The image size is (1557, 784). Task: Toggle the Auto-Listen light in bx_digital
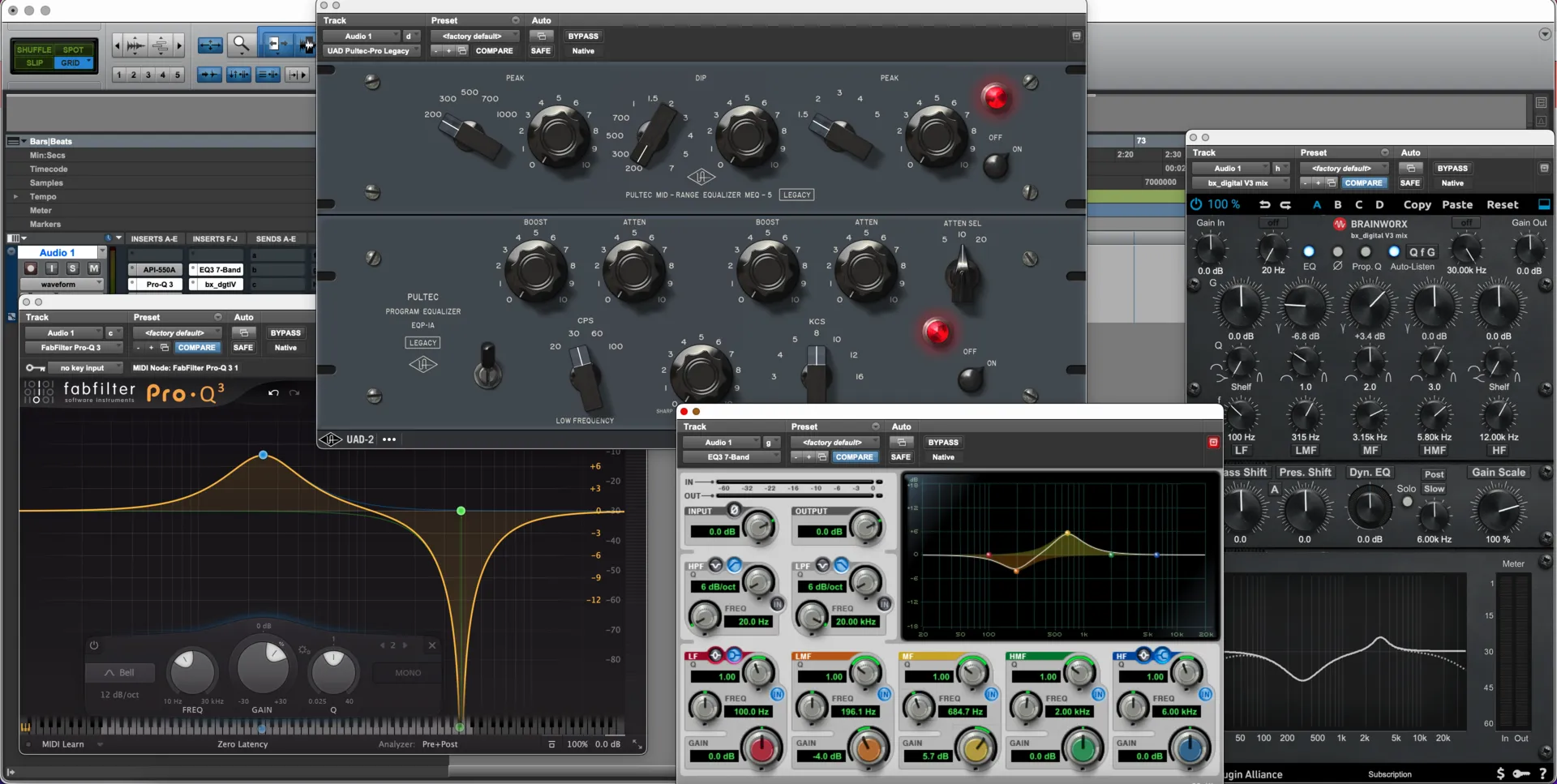tap(1393, 251)
